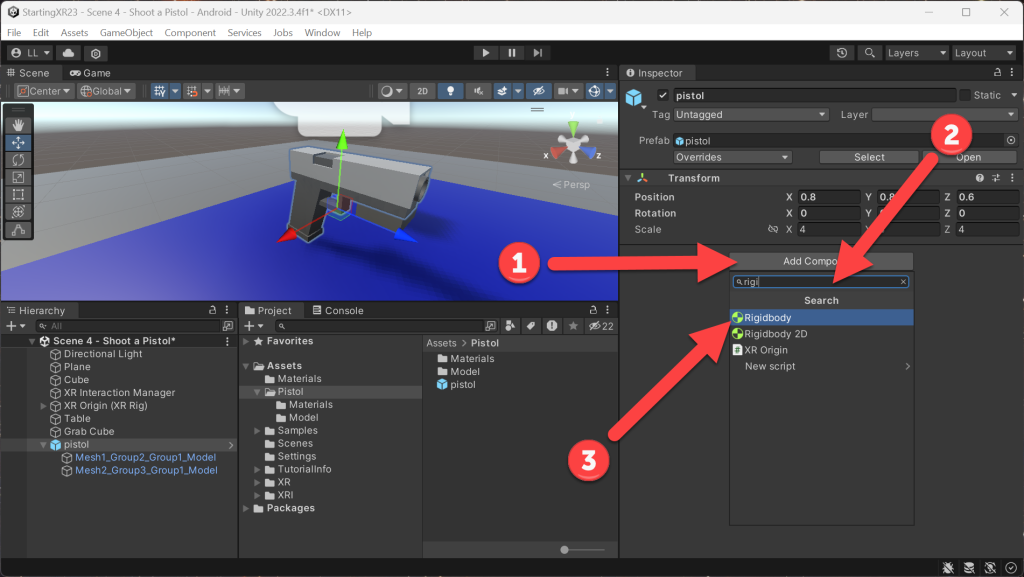Screen dimensions: 1024x577
Task: Select the custom editor tools icon
Action: (18, 230)
